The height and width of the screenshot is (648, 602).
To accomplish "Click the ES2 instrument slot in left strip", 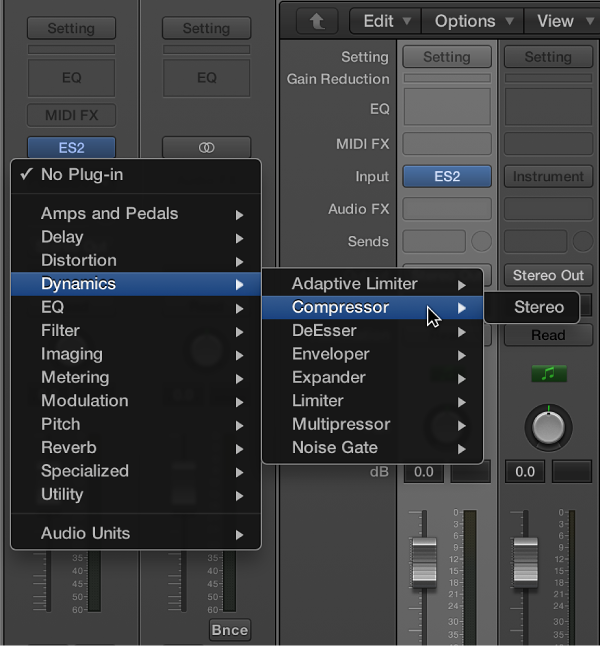I will point(71,148).
